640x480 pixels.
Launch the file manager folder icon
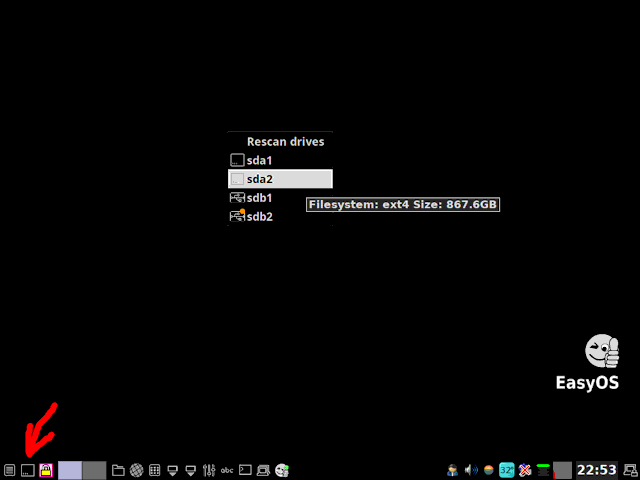click(x=118, y=470)
